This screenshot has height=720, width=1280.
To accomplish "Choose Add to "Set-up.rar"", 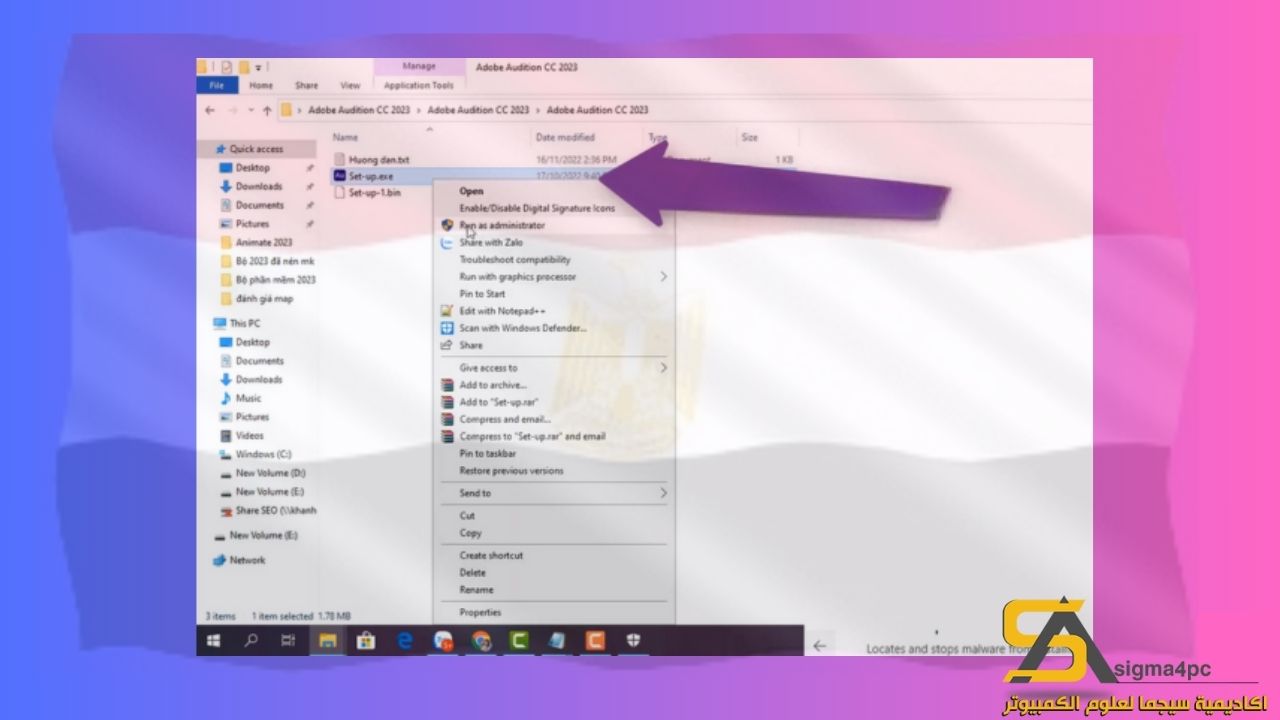I will coord(499,402).
